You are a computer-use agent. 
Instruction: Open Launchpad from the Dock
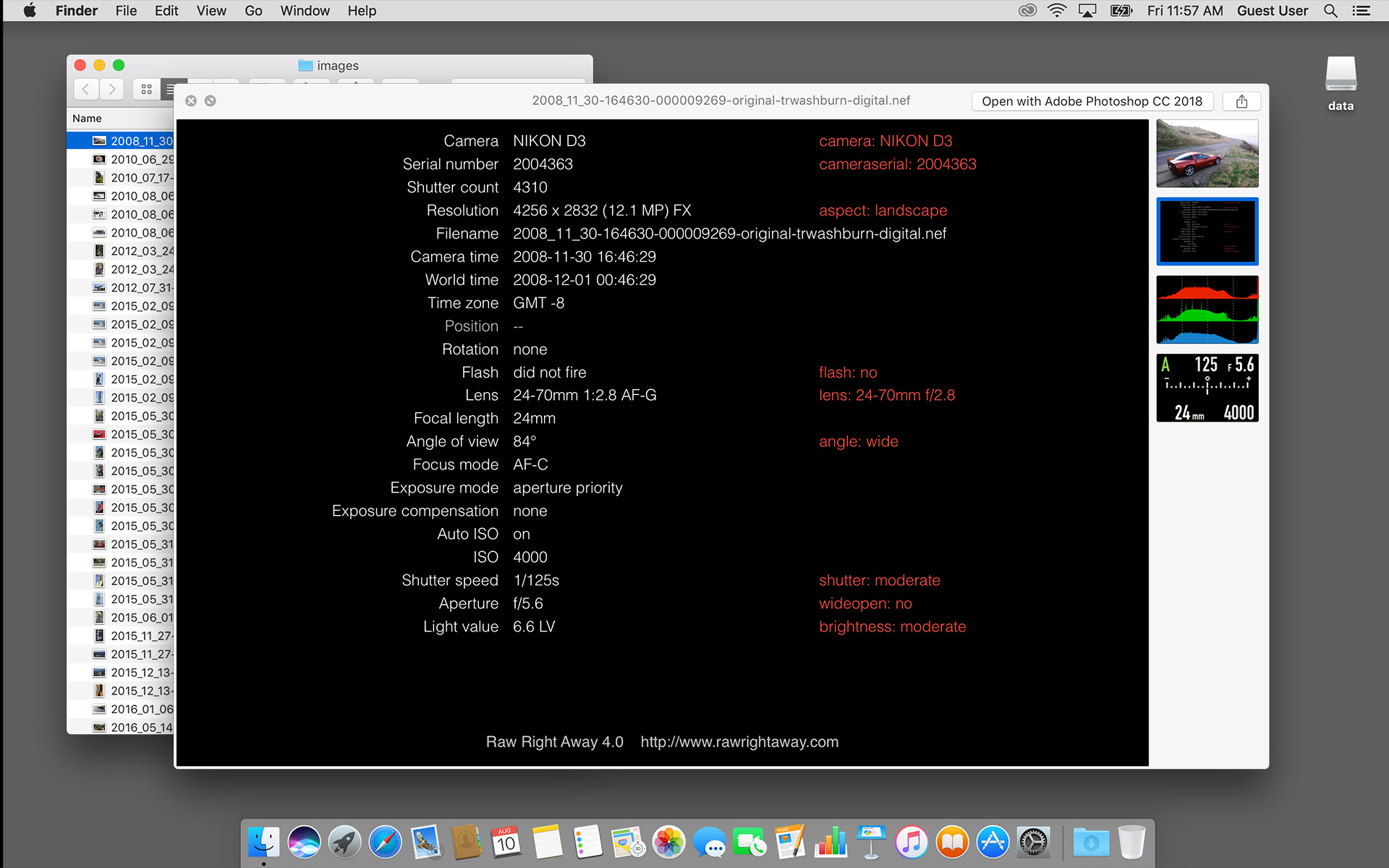click(344, 843)
